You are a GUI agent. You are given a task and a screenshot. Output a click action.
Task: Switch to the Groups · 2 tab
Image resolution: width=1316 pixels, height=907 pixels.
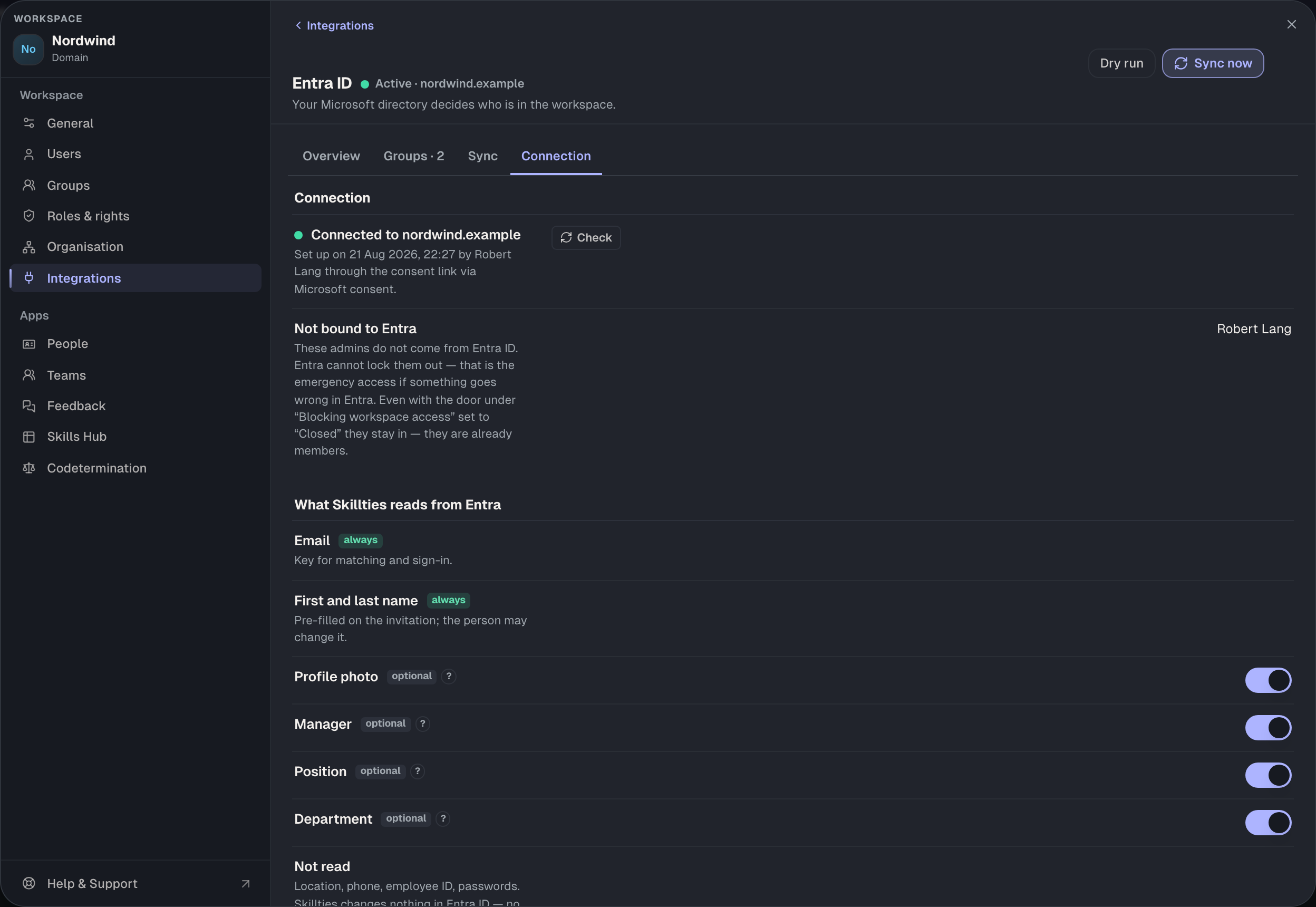click(414, 156)
